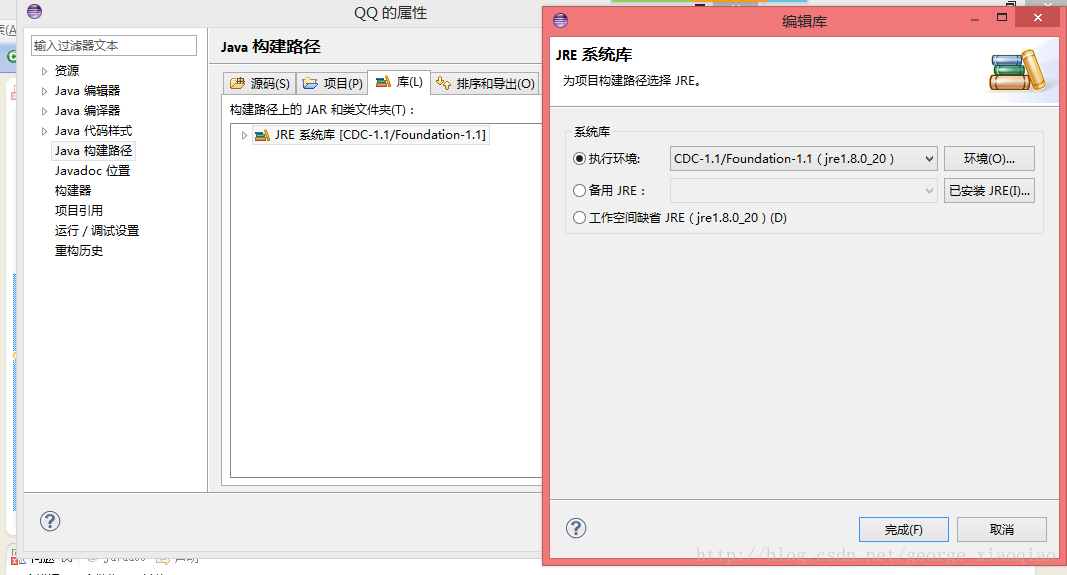This screenshot has width=1067, height=575.
Task: Click the 取消 button
Action: coord(1002,529)
